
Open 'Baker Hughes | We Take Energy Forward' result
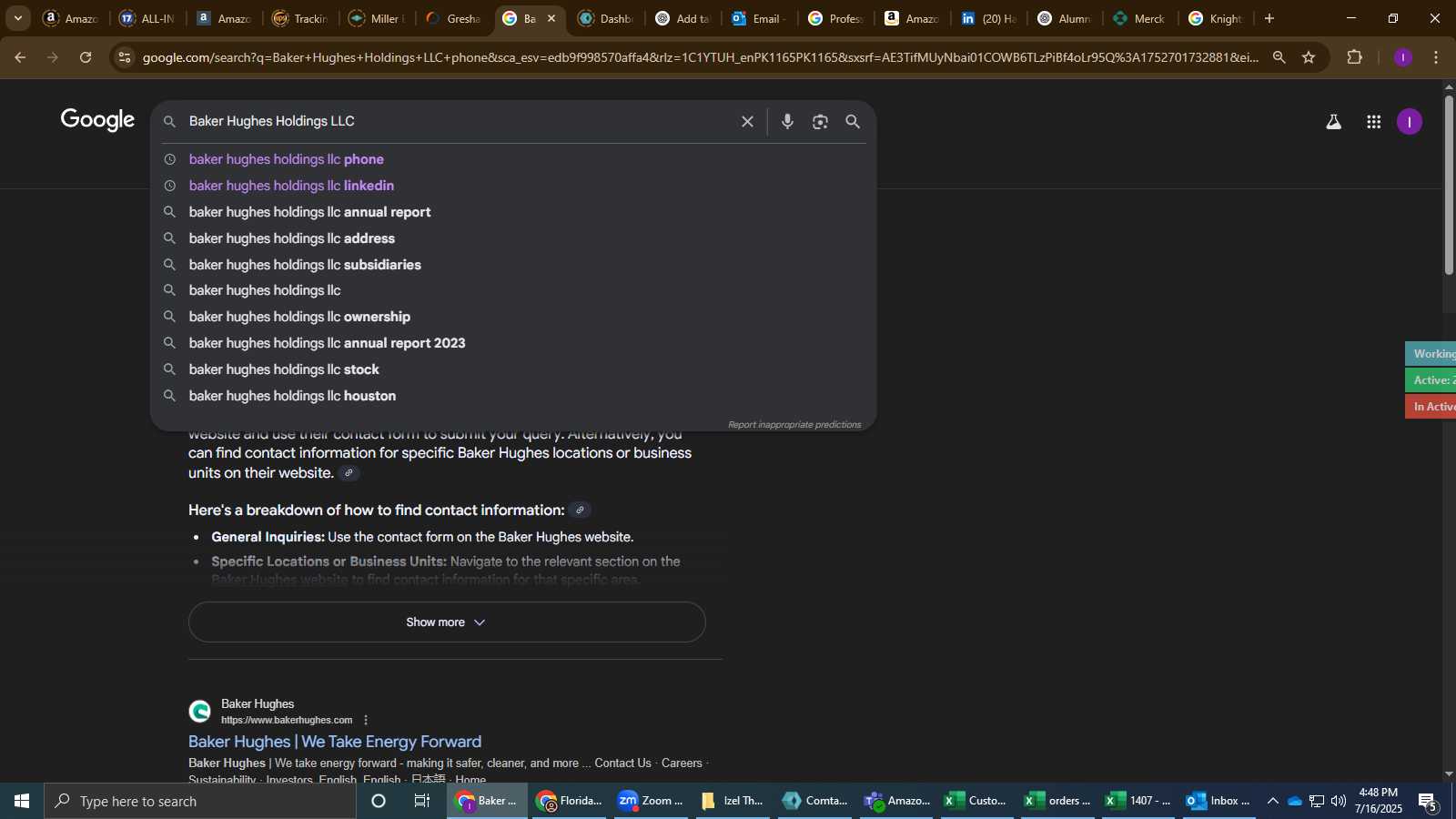click(335, 742)
